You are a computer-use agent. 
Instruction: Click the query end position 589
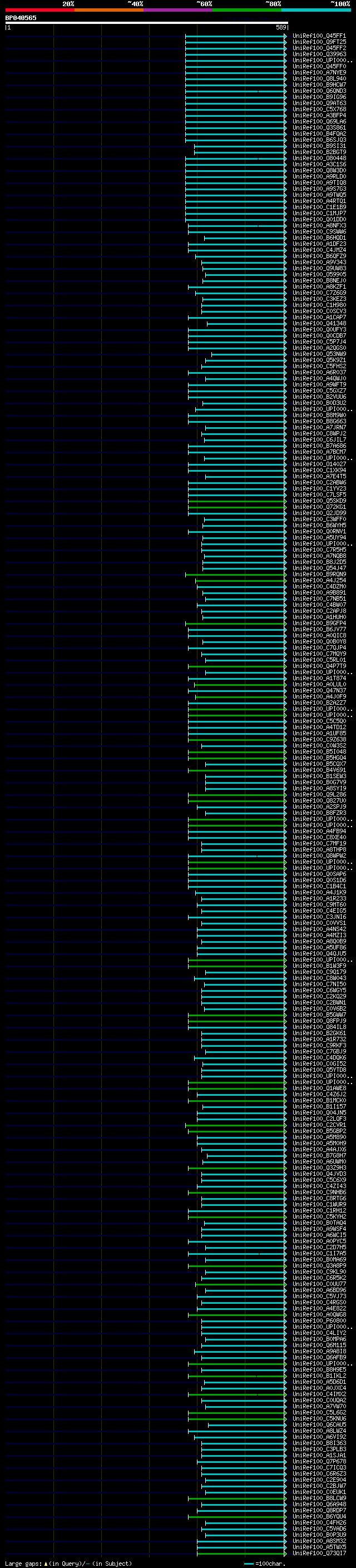281,28
